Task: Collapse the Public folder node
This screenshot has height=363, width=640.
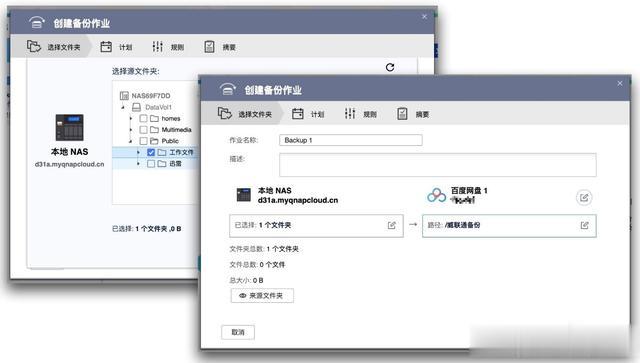Action: (131, 141)
